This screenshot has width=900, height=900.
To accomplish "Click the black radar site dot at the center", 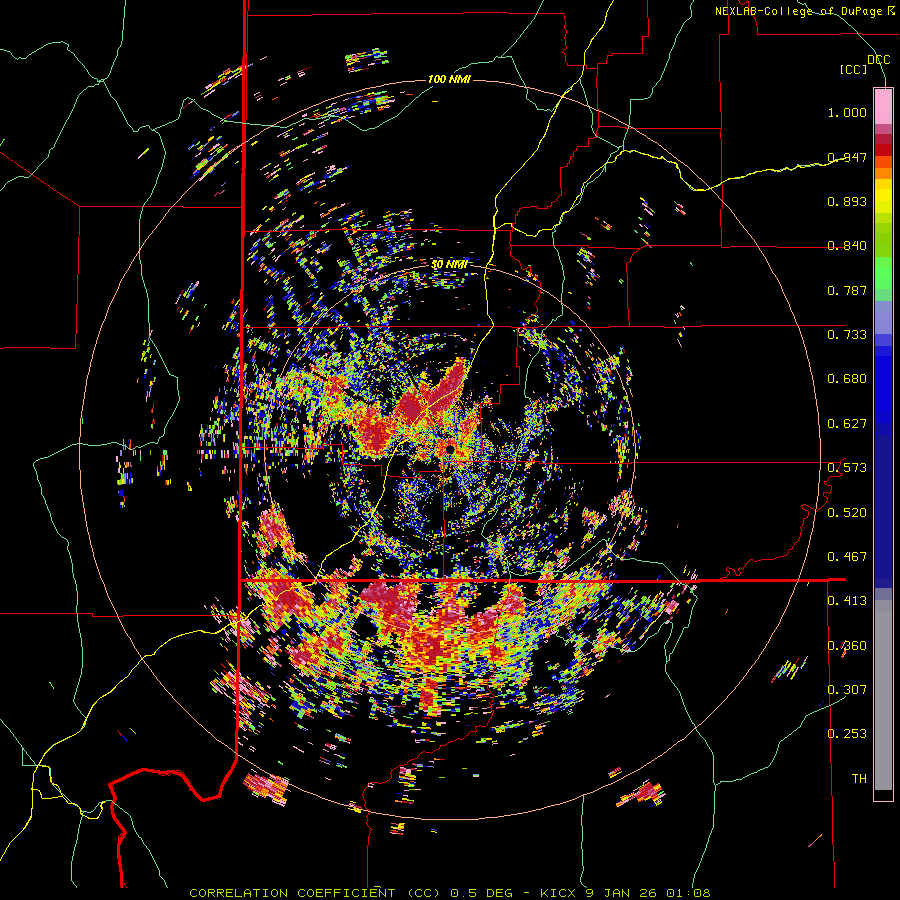I will pyautogui.click(x=449, y=448).
